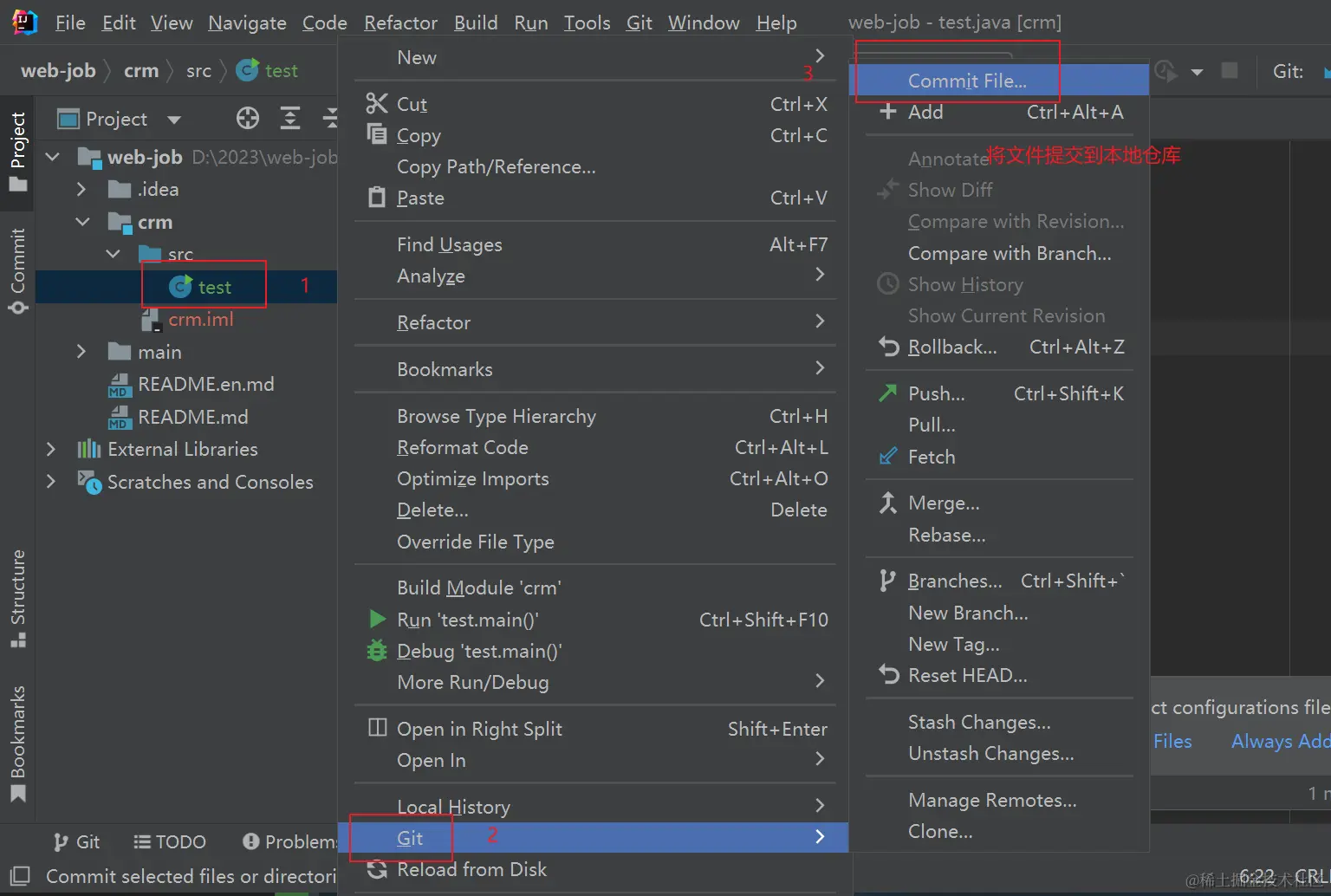Screen dimensions: 1331x896
Task: Open the New submenu
Action: click(594, 57)
